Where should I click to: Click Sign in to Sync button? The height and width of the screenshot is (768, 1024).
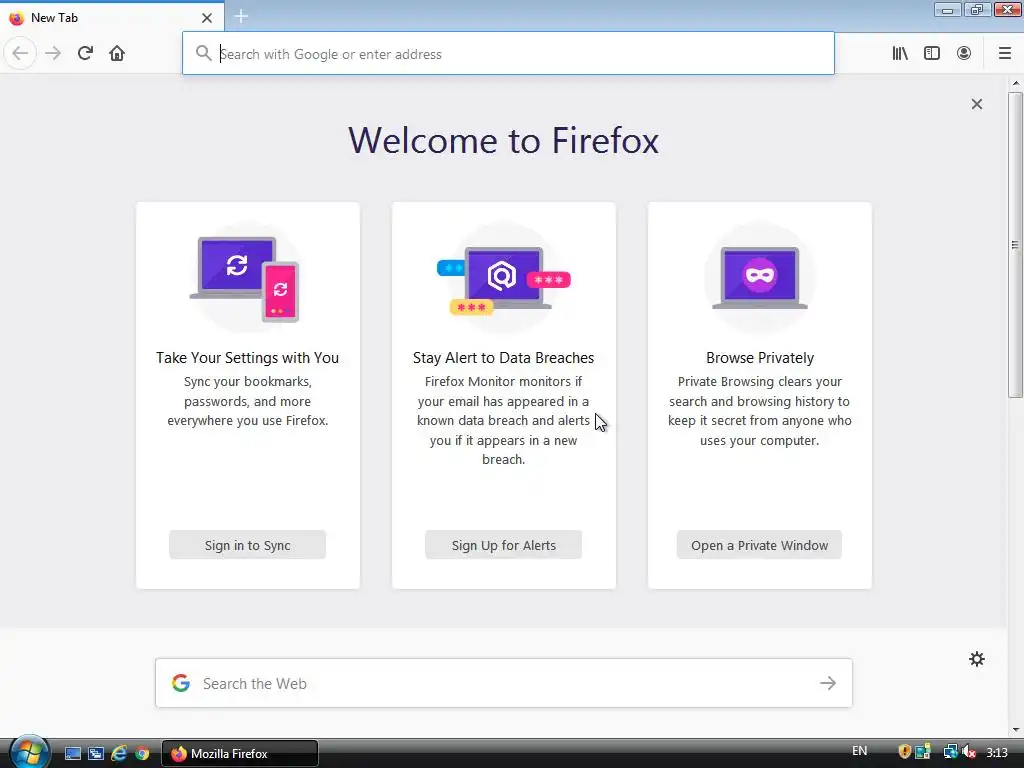click(x=248, y=545)
